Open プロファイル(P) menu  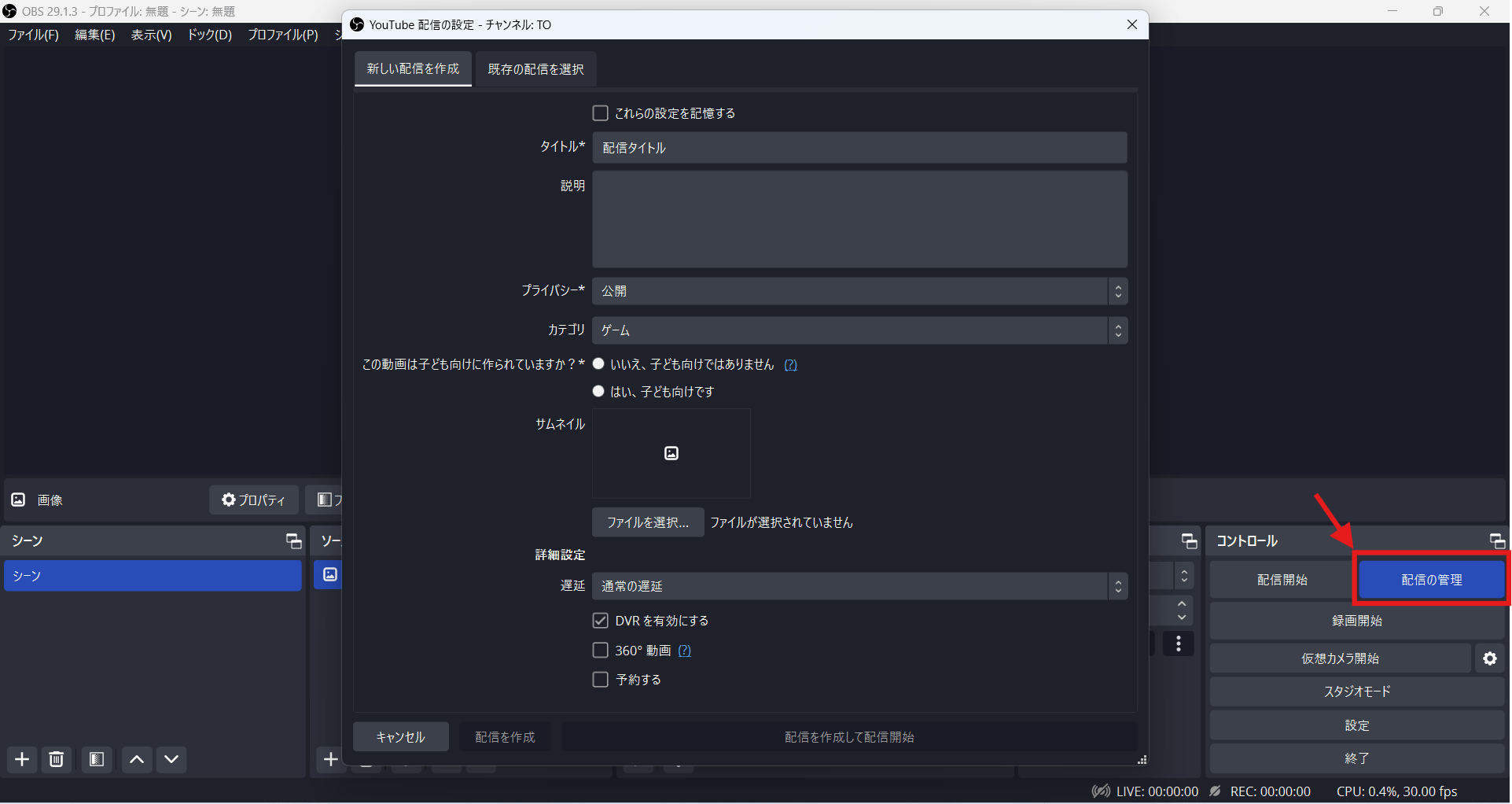(283, 35)
